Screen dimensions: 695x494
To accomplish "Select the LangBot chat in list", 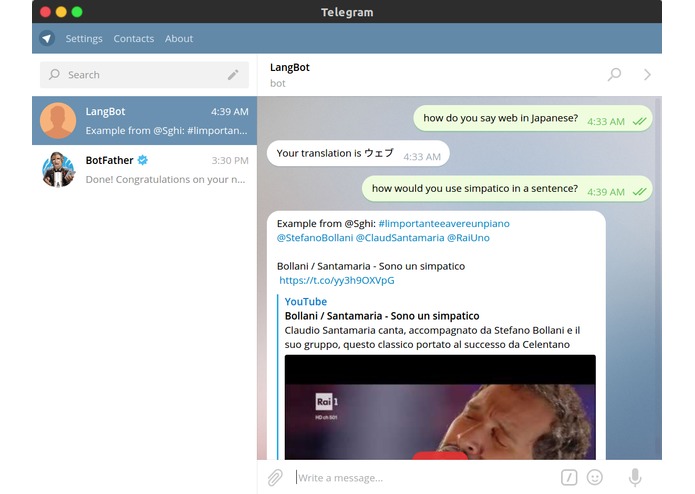I will click(144, 121).
